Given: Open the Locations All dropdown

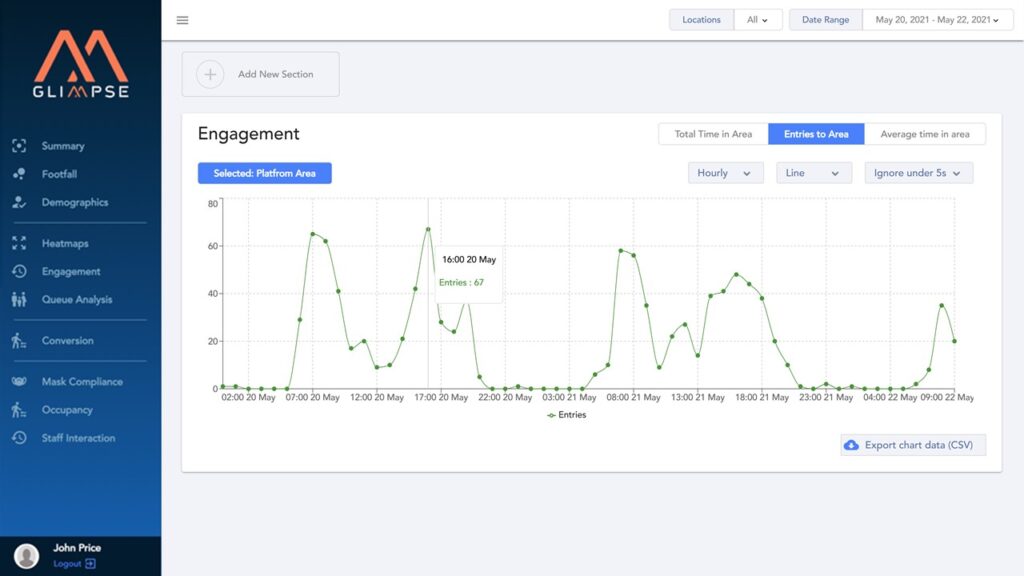Looking at the screenshot, I should click(758, 20).
